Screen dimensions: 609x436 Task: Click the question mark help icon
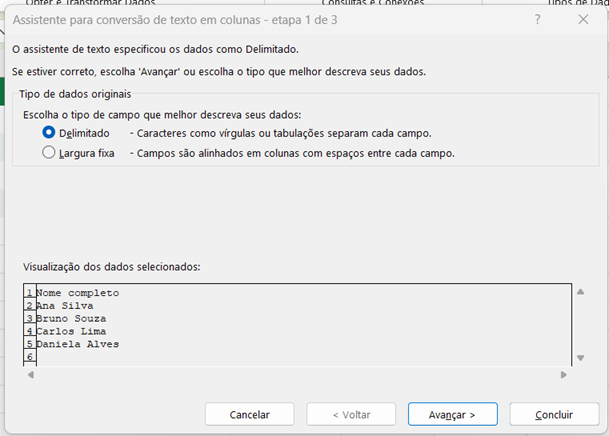point(537,19)
